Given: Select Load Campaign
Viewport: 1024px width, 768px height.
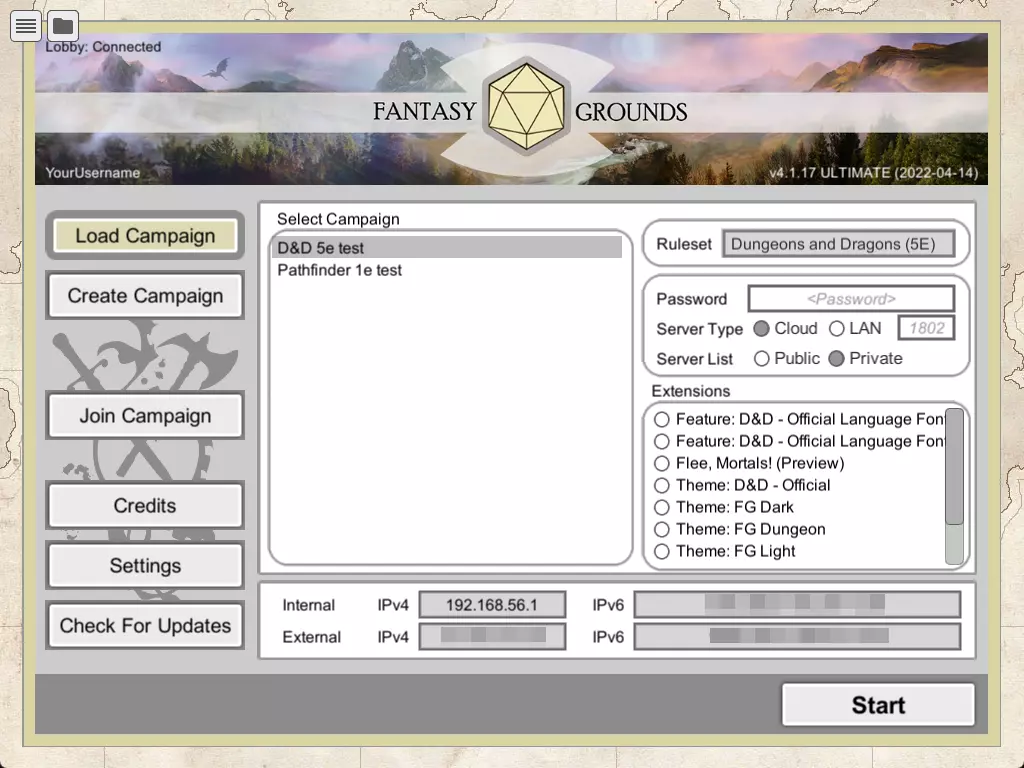Looking at the screenshot, I should click(145, 236).
